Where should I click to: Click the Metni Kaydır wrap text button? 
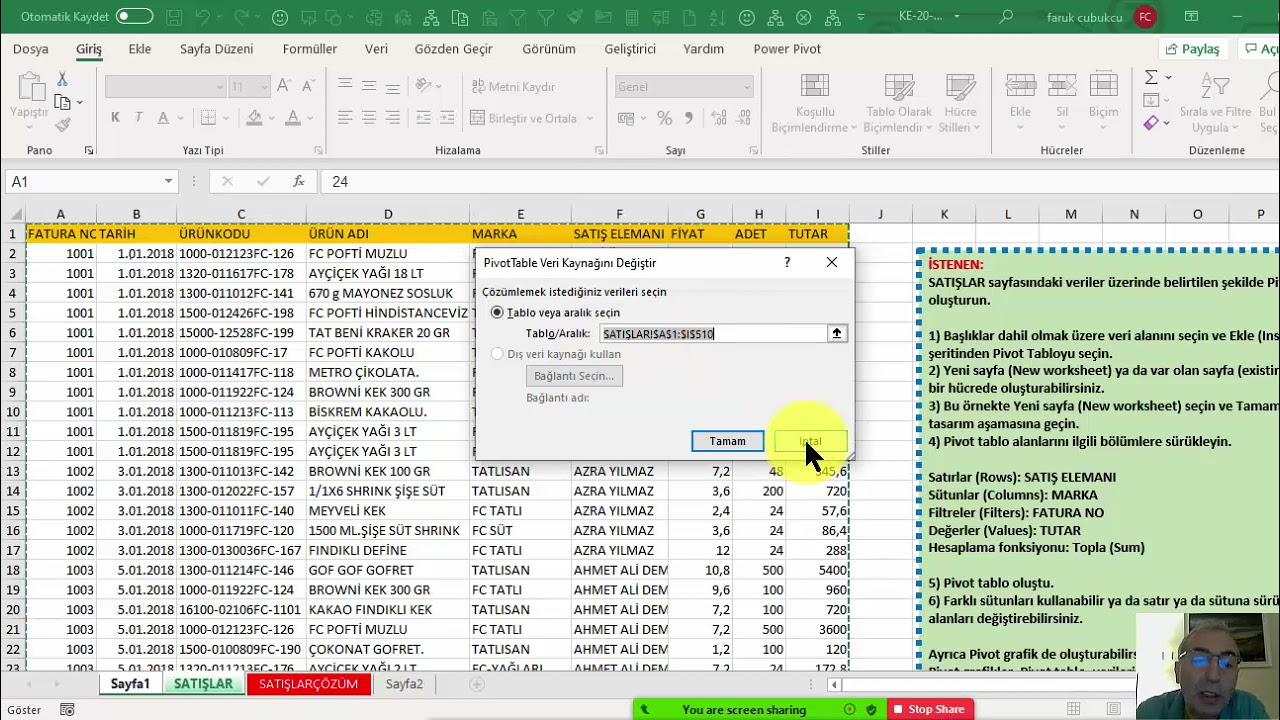pos(512,87)
